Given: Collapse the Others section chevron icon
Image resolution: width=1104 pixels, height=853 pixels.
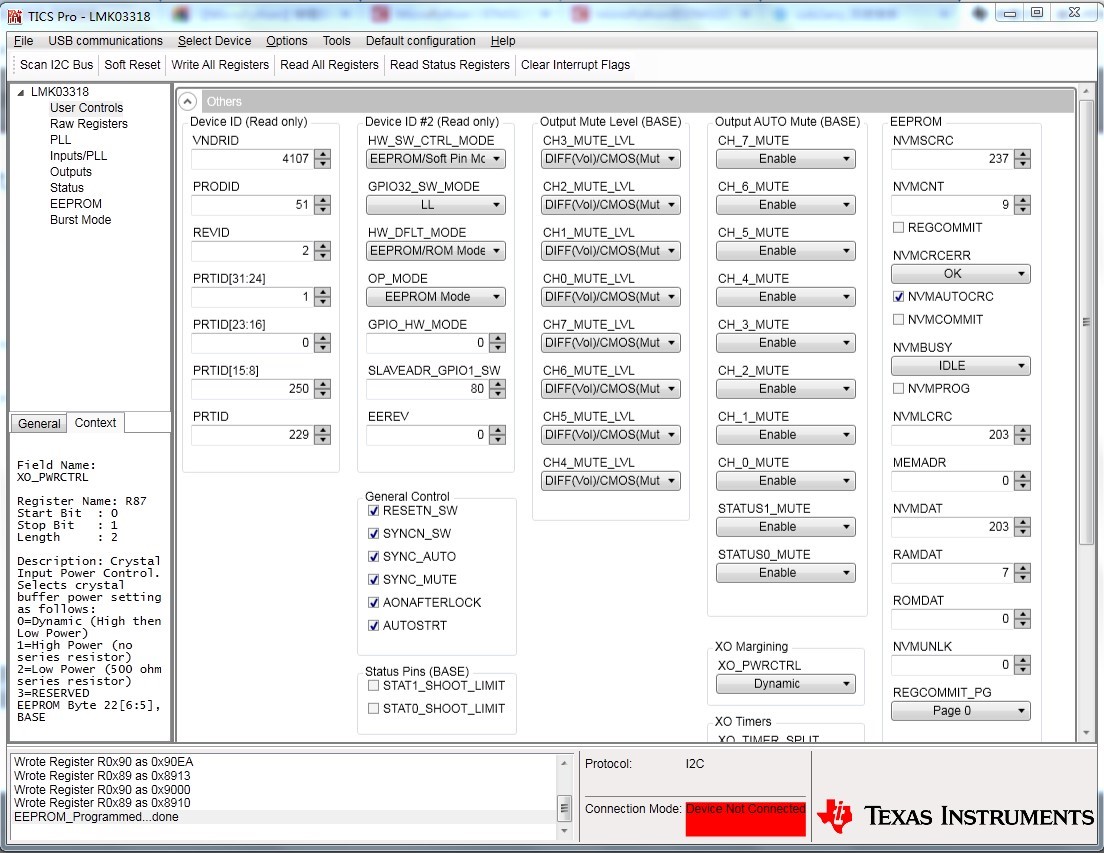Looking at the screenshot, I should [187, 101].
